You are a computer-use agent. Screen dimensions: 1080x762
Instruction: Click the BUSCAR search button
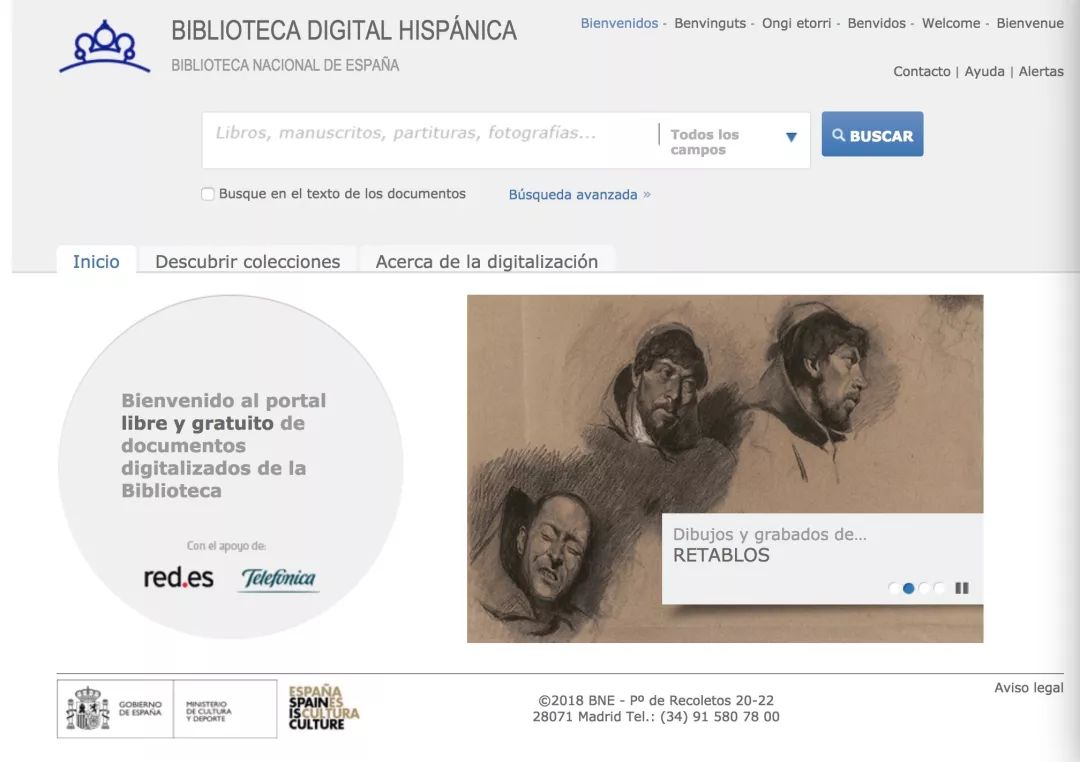[x=872, y=134]
